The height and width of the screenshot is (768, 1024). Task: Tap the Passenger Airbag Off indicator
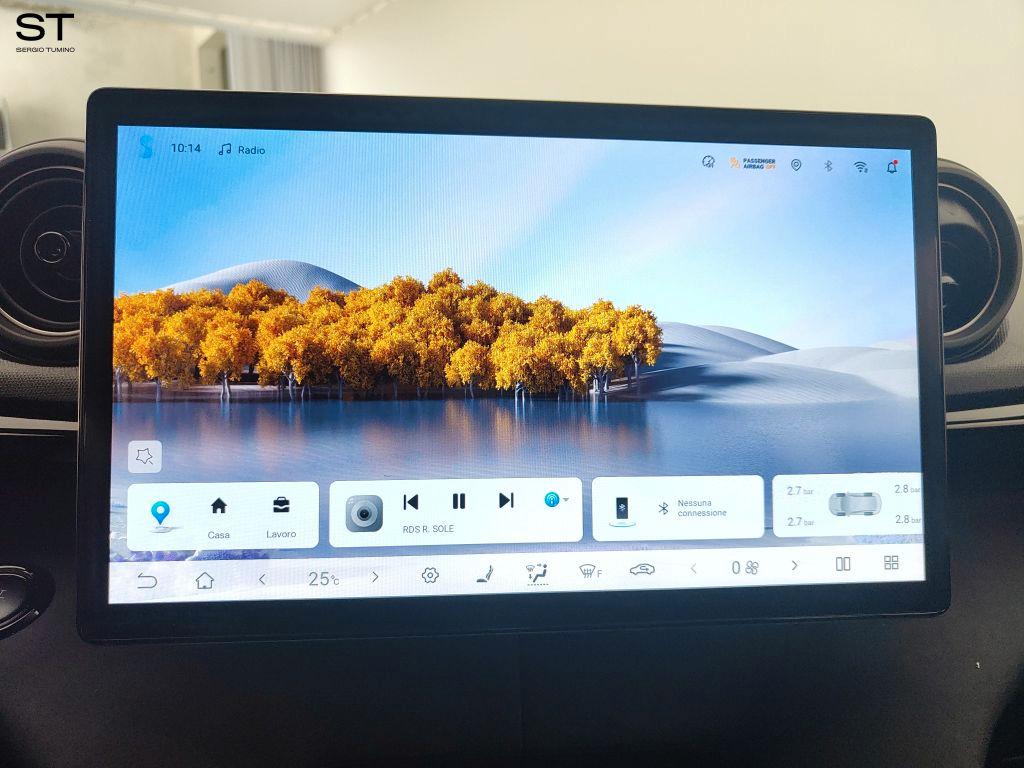[x=752, y=163]
